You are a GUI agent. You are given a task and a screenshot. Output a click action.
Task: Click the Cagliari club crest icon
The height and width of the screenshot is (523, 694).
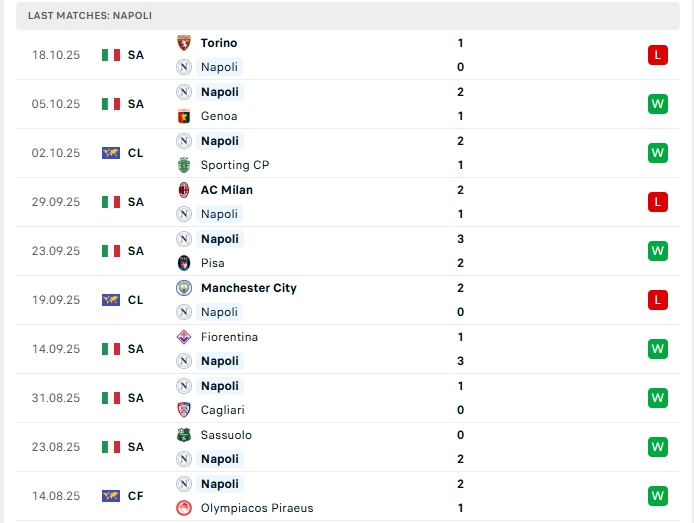(x=184, y=410)
